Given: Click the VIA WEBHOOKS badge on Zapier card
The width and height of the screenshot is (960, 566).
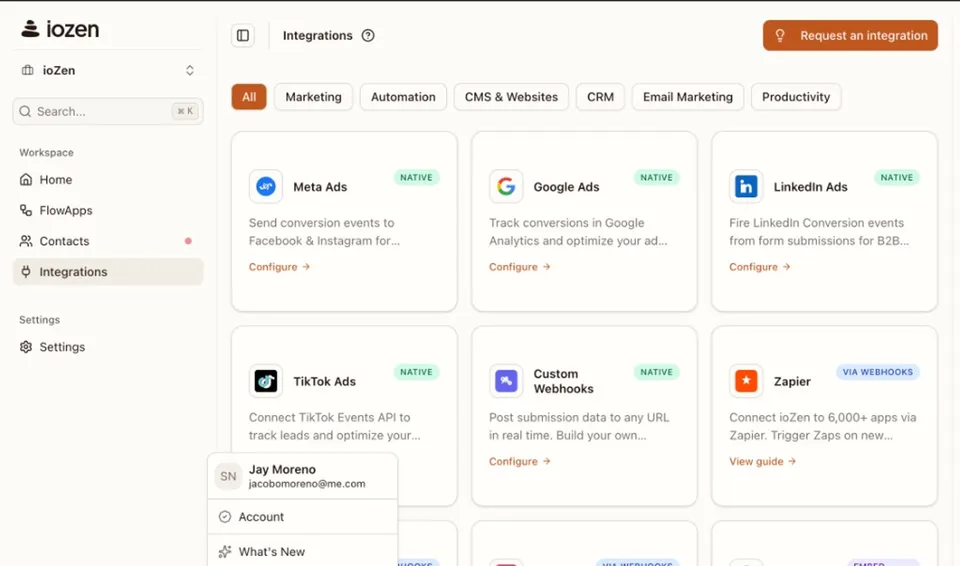Looking at the screenshot, I should coord(877,372).
